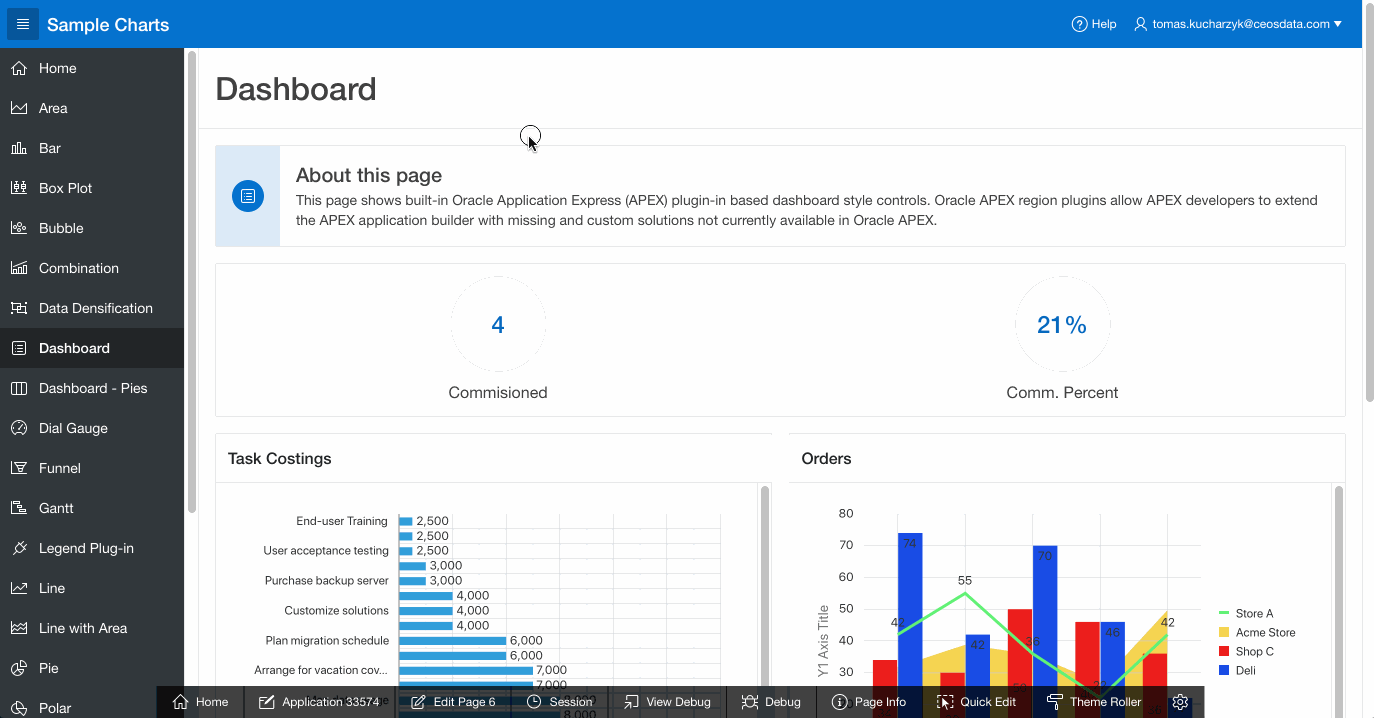Open developer toolbar settings gear icon

(x=1180, y=702)
